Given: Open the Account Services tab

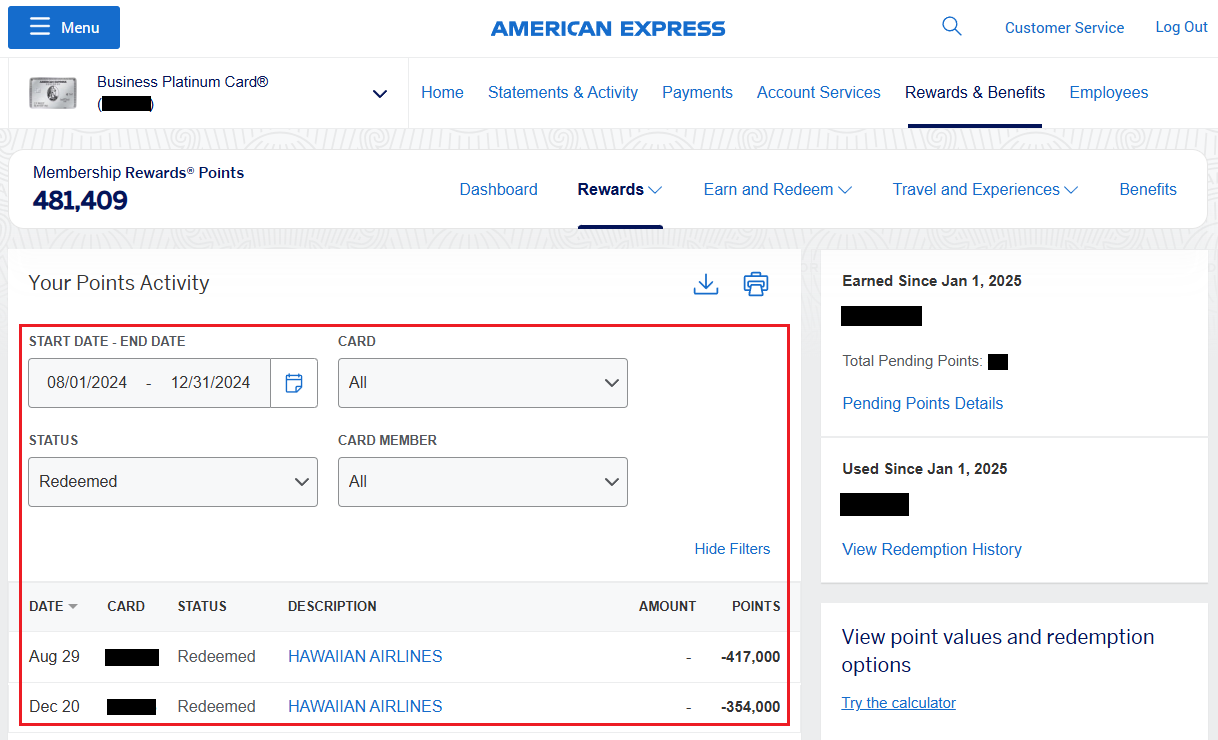Looking at the screenshot, I should [x=819, y=92].
